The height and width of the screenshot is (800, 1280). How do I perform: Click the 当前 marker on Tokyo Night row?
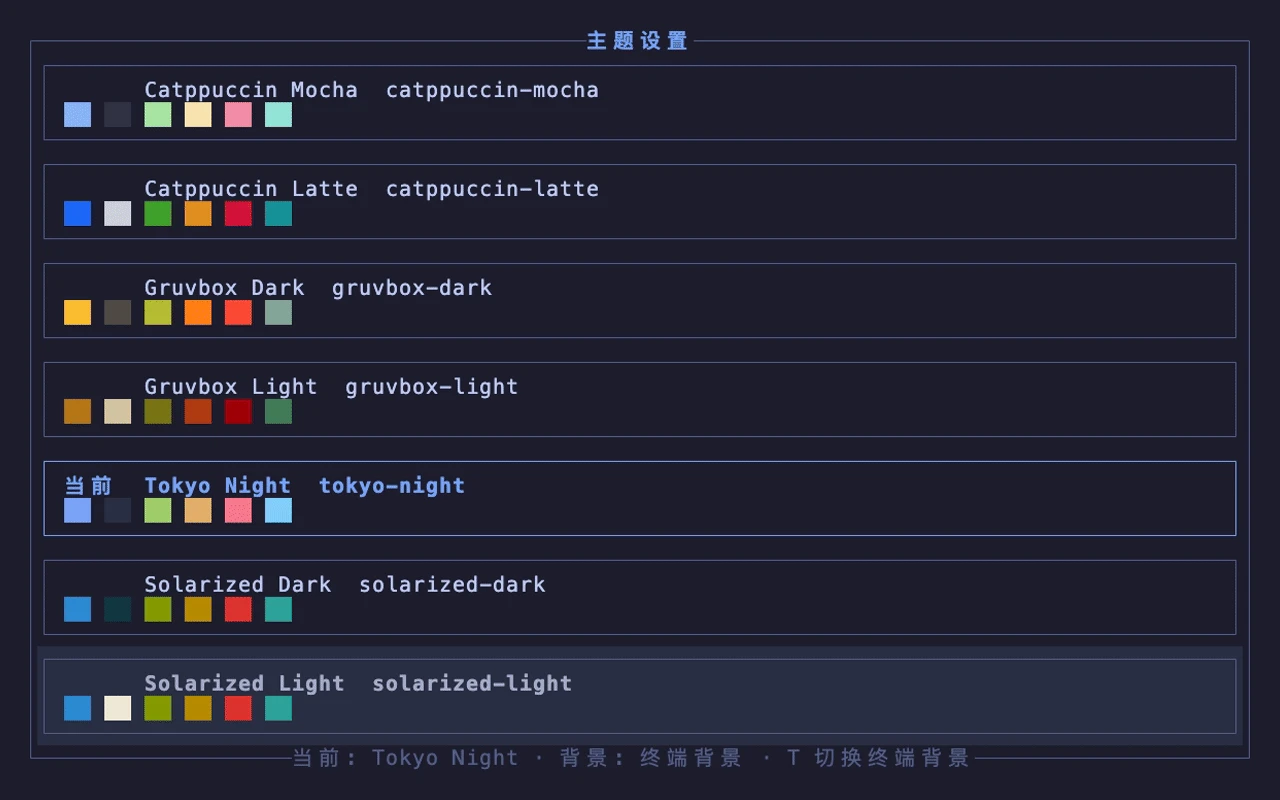coord(88,486)
